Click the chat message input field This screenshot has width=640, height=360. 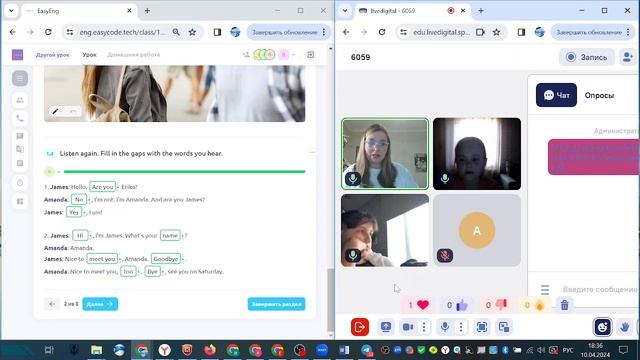point(599,289)
